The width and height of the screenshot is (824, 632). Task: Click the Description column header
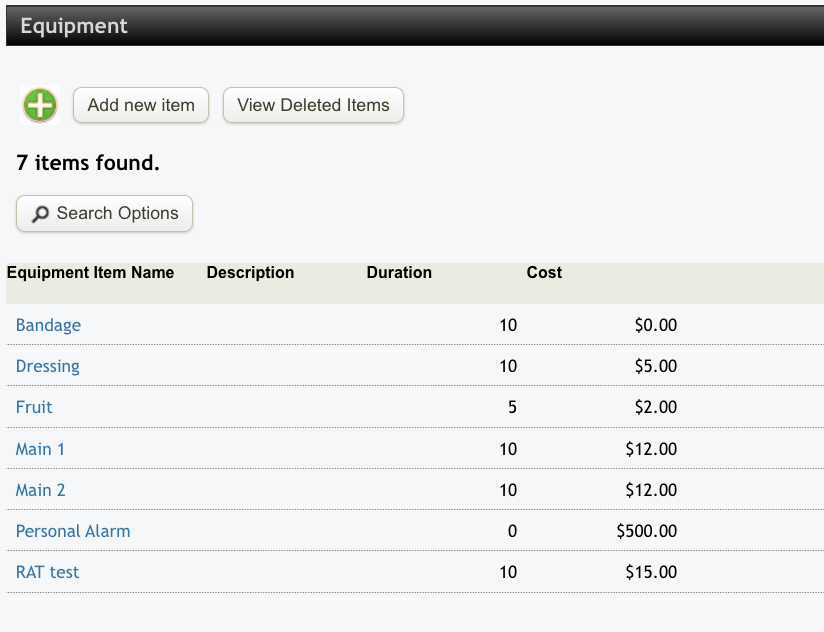click(250, 273)
